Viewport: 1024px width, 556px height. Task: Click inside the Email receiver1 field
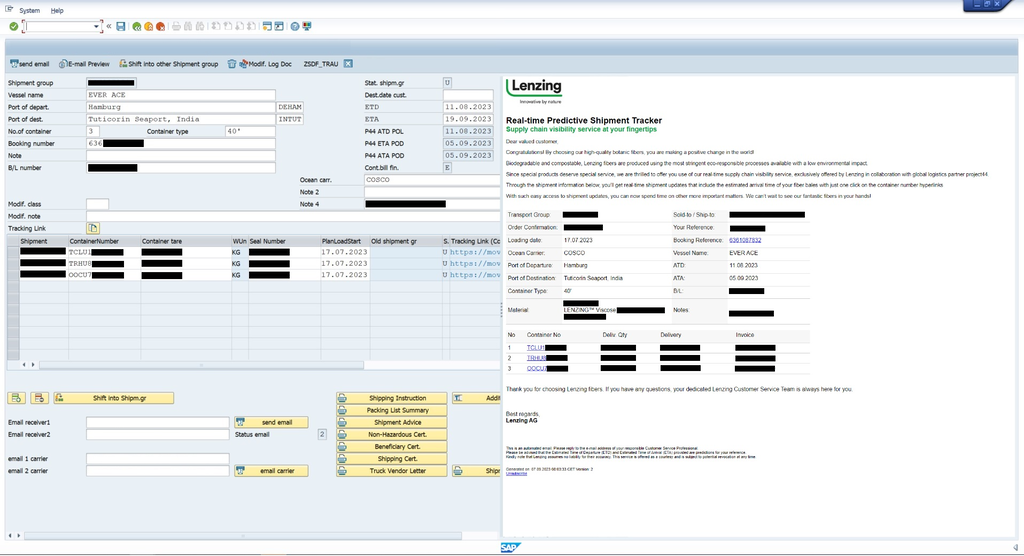[x=157, y=422]
